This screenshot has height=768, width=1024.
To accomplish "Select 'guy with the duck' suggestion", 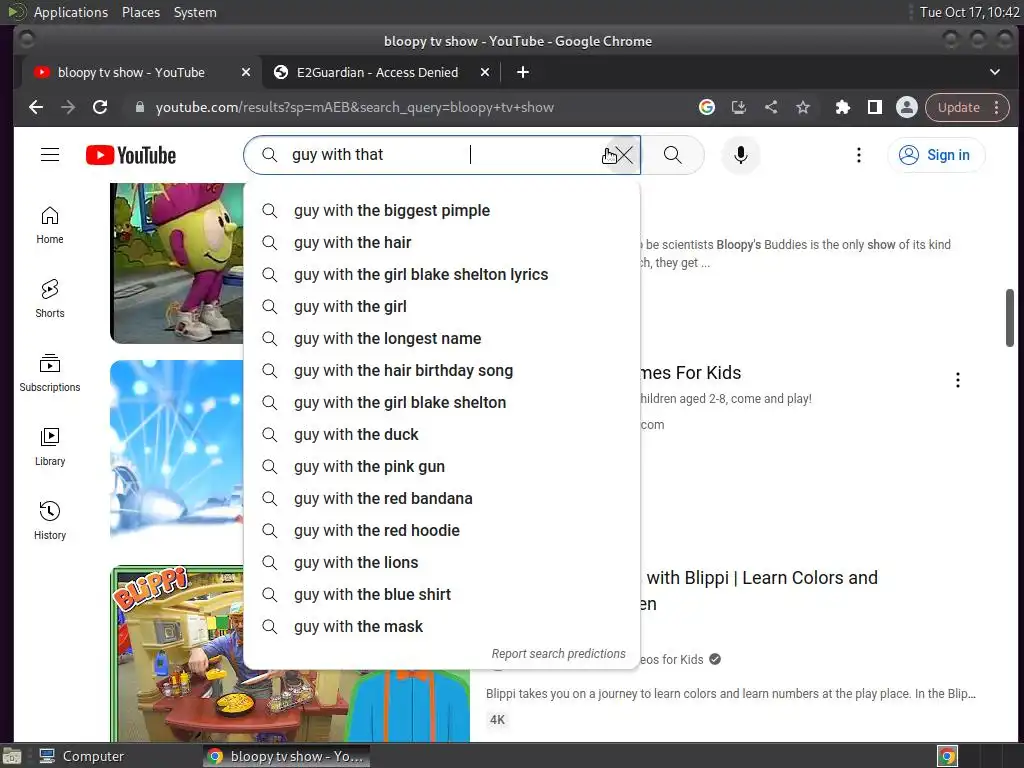I will 441,434.
